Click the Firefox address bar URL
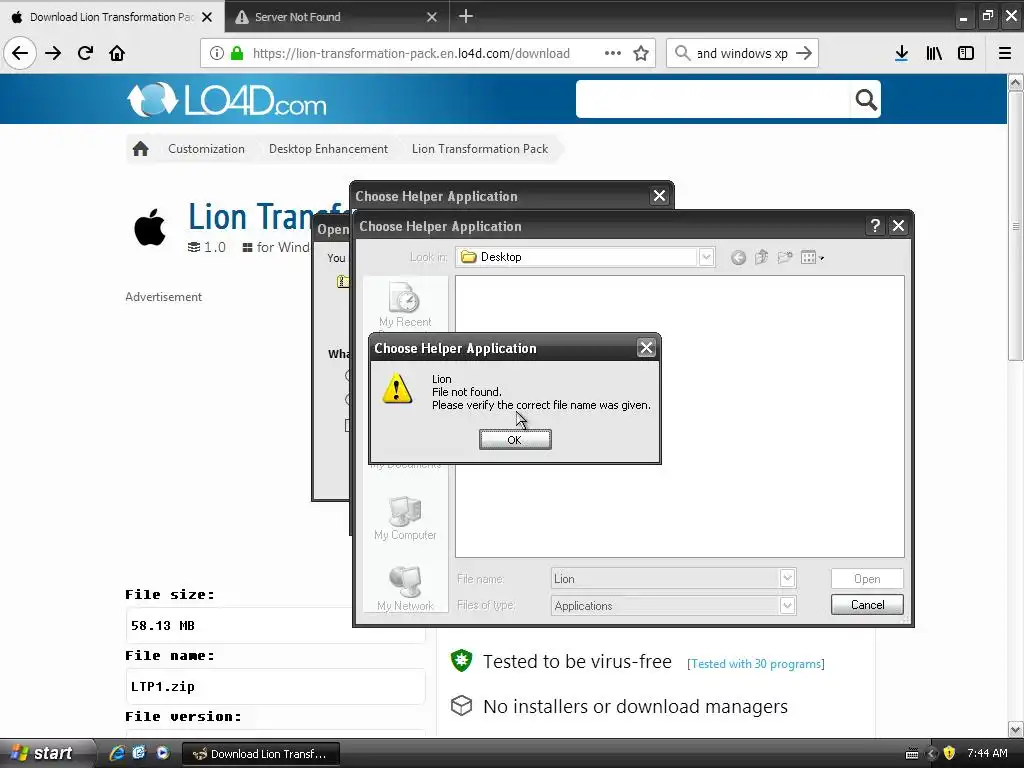The height and width of the screenshot is (768, 1024). 411,53
